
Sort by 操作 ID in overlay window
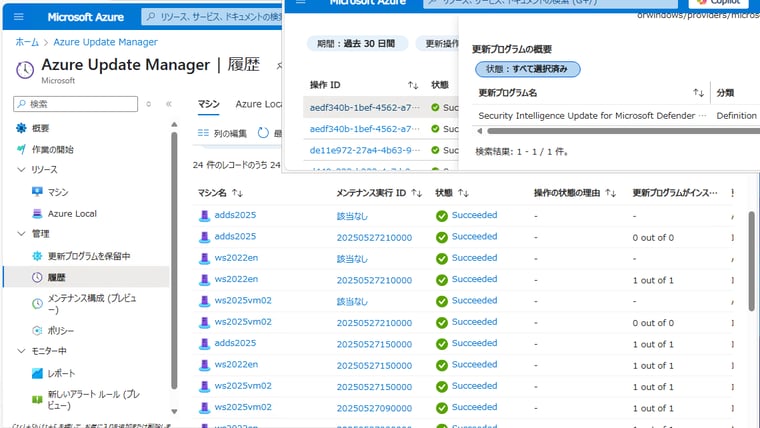413,85
